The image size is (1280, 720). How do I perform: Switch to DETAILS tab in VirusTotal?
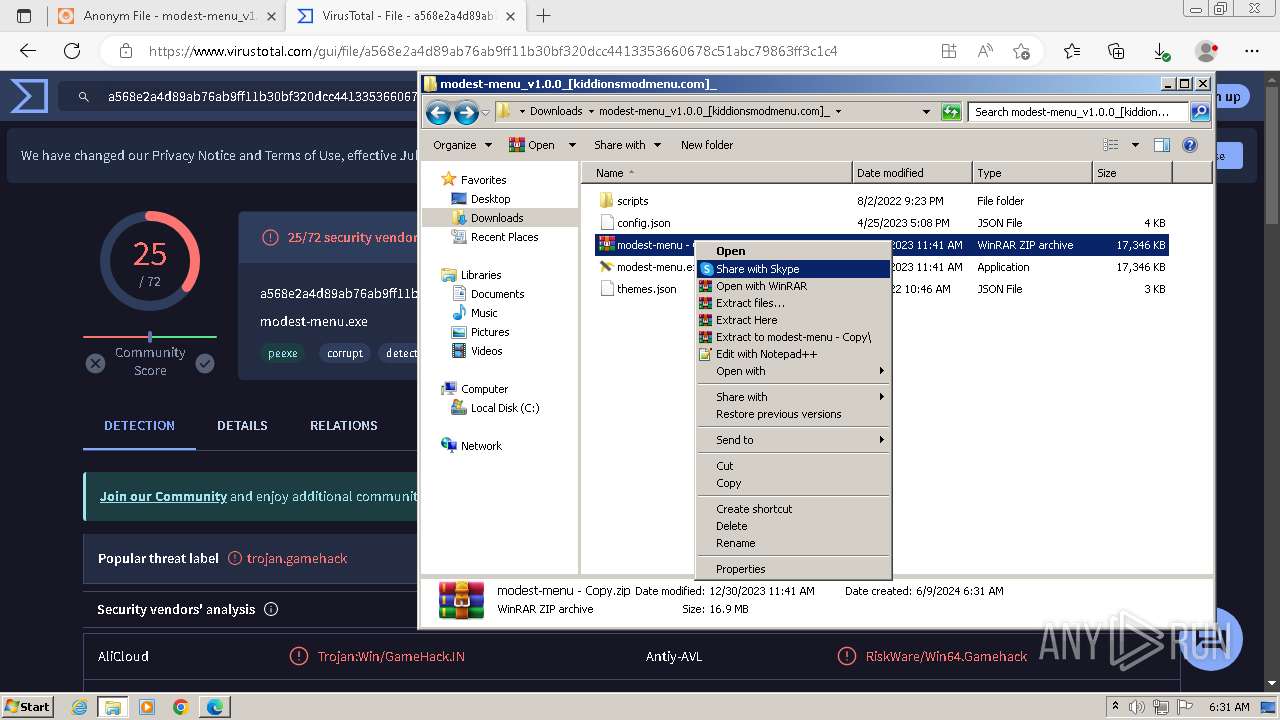[242, 425]
